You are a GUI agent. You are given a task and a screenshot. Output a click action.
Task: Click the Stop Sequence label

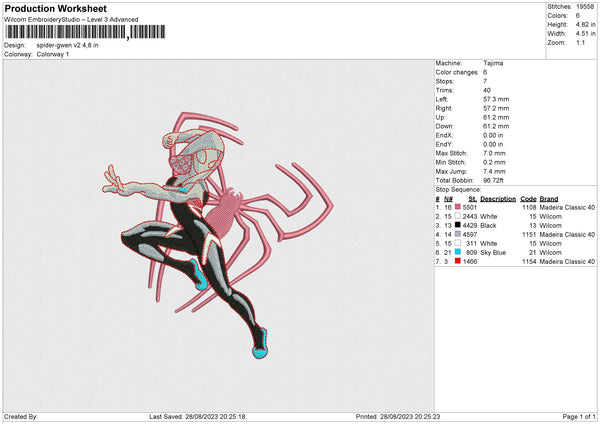coord(458,190)
